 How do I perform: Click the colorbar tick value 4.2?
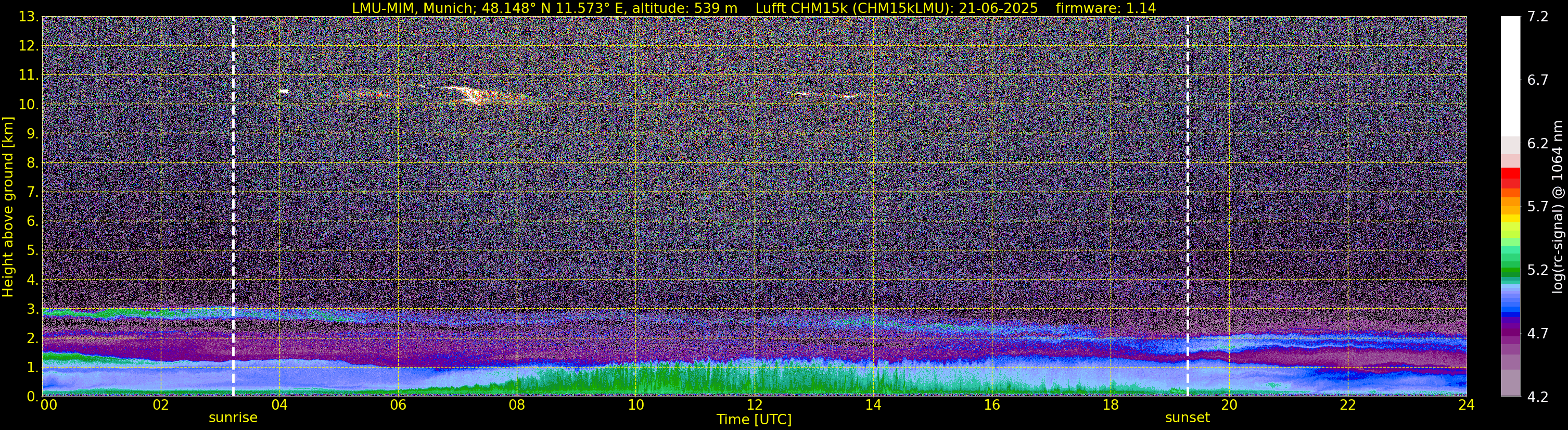pyautogui.click(x=1538, y=397)
